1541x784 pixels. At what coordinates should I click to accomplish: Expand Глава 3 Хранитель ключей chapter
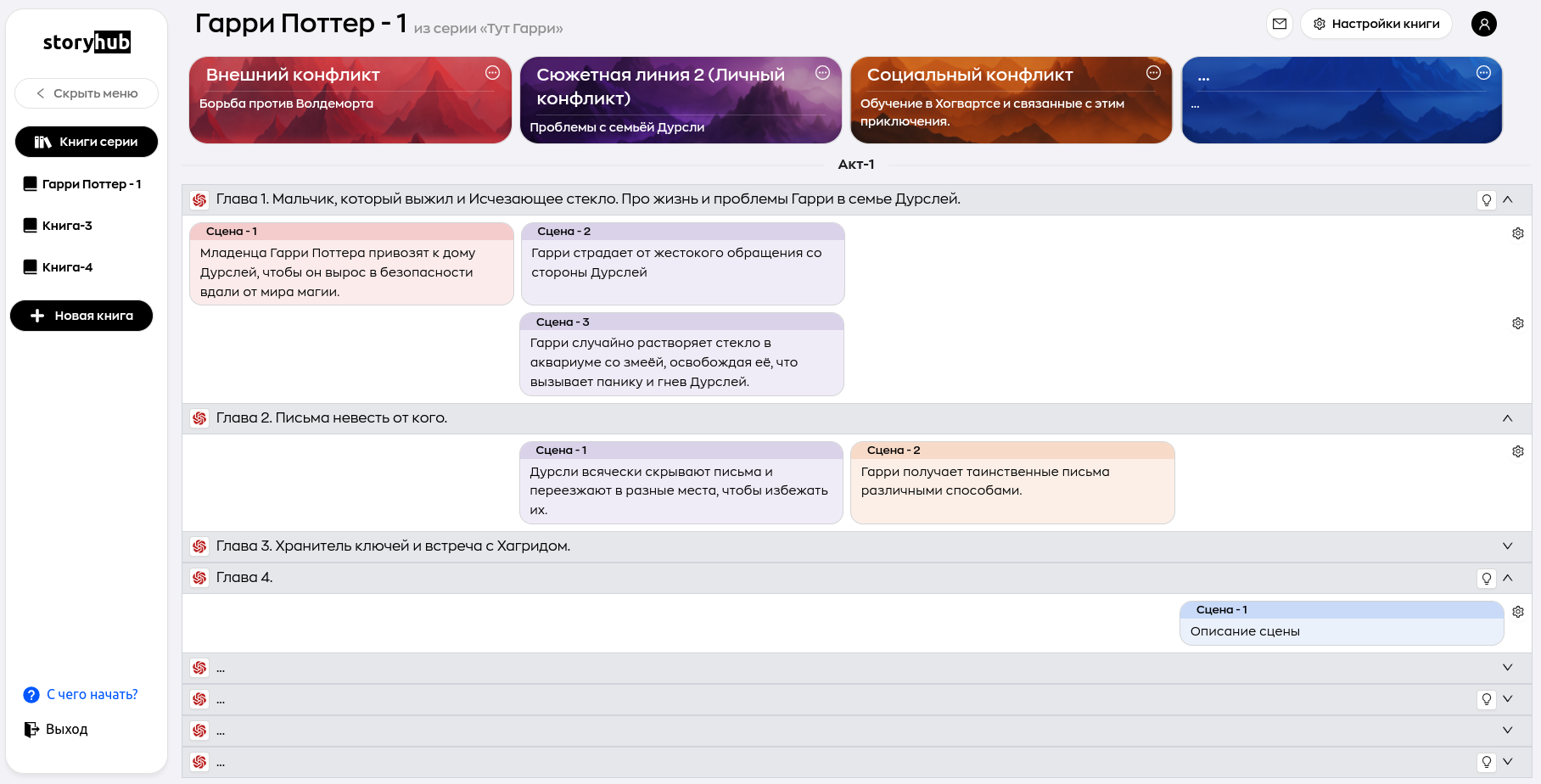point(1507,546)
